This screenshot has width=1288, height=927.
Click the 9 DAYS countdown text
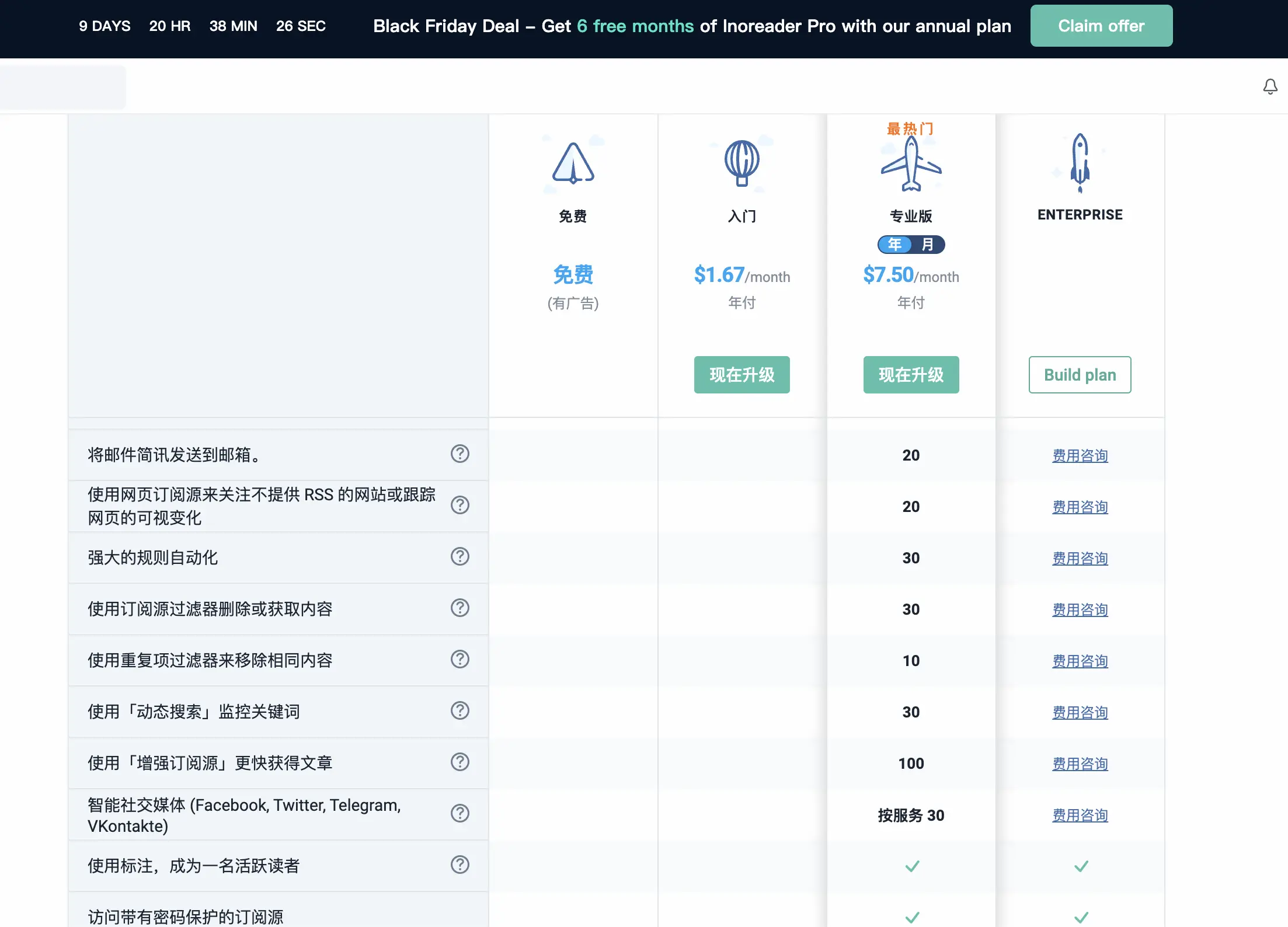105,26
